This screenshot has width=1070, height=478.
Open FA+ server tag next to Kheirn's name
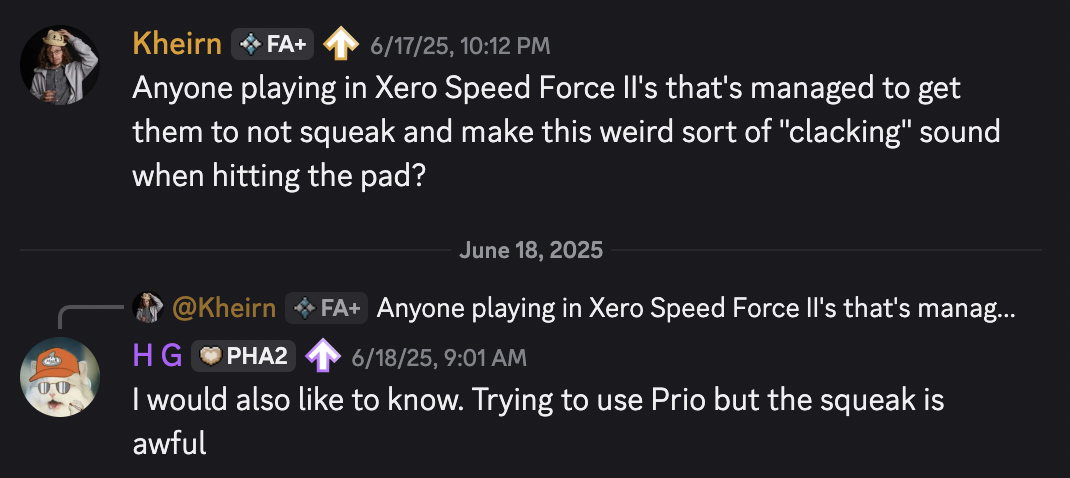274,45
